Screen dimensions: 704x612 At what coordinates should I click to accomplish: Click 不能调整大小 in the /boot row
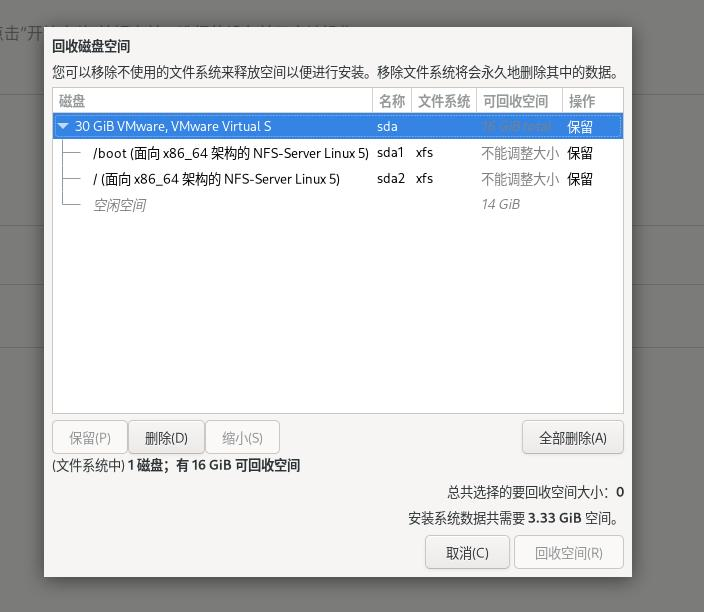pos(520,154)
